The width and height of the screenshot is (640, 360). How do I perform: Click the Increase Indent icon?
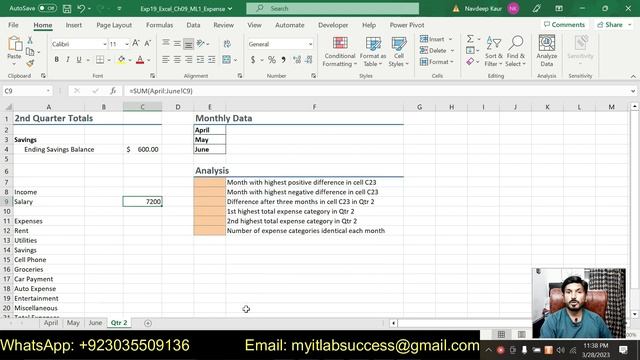pyautogui.click(x=211, y=60)
